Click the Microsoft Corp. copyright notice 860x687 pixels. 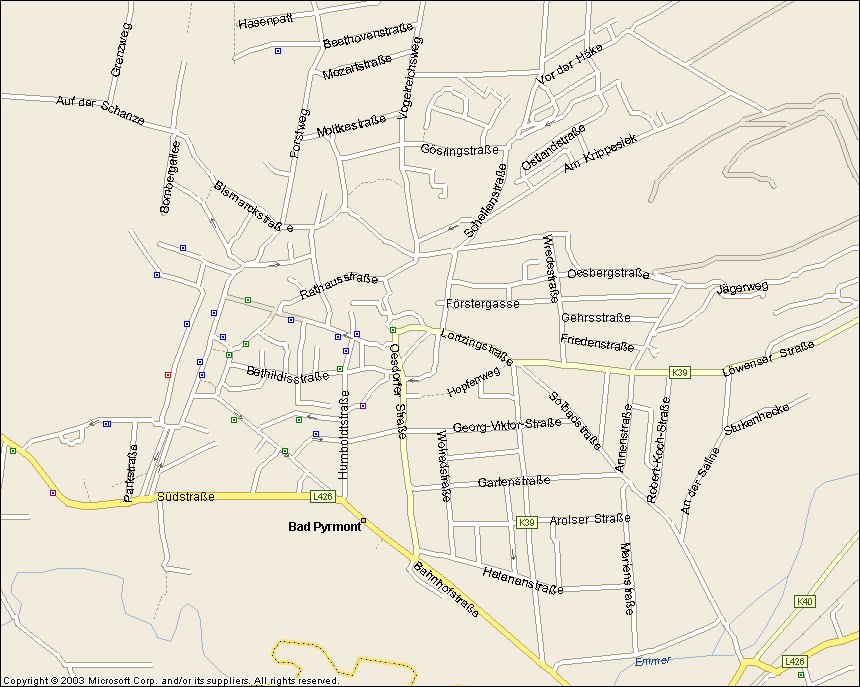tap(170, 680)
